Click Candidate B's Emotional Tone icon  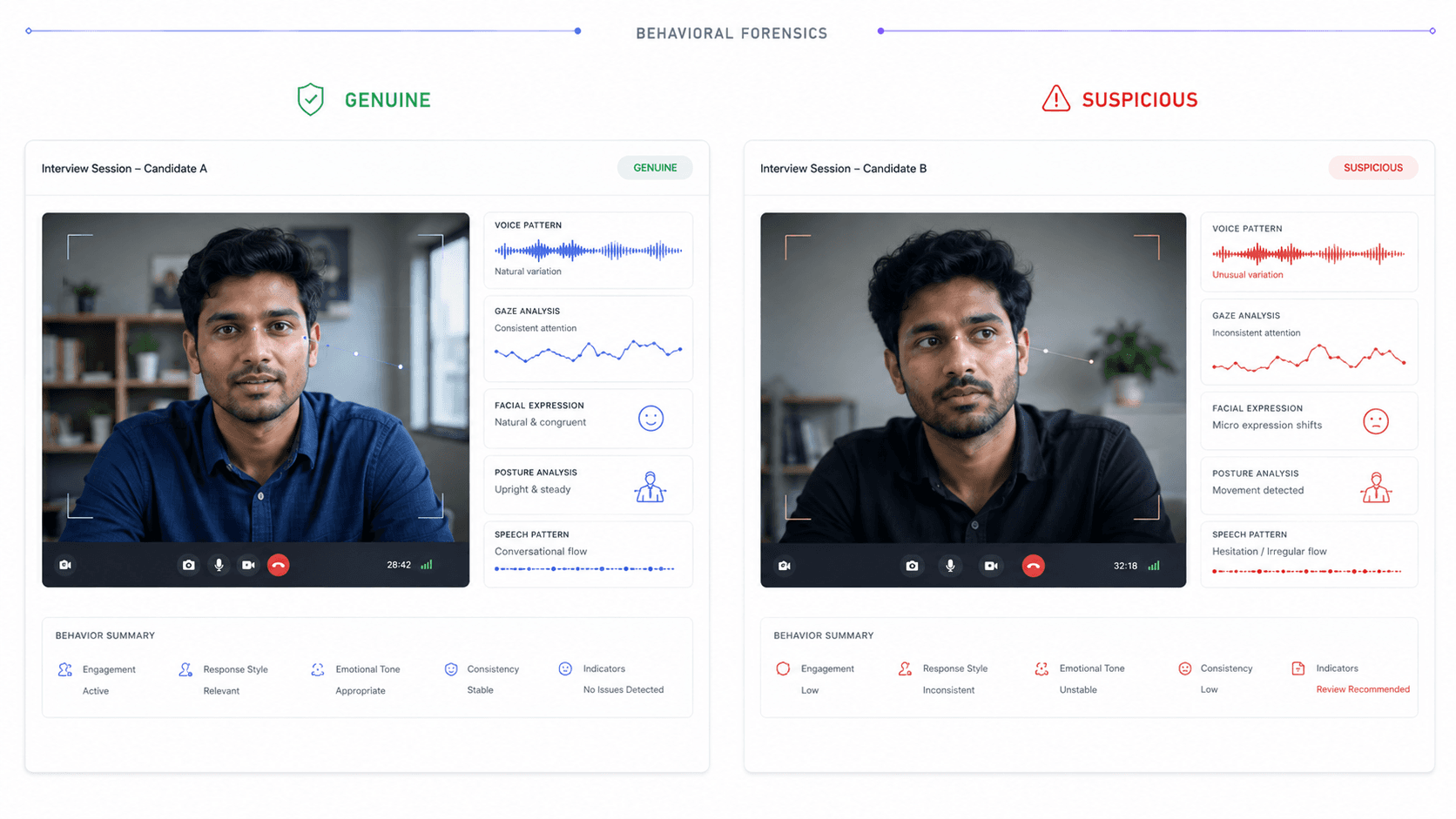point(1041,668)
